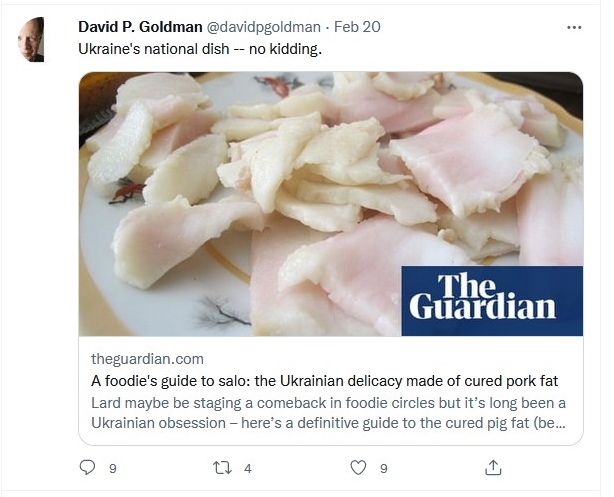The height and width of the screenshot is (497, 614).
Task: Retweet this post via retweet icon
Action: (x=222, y=468)
